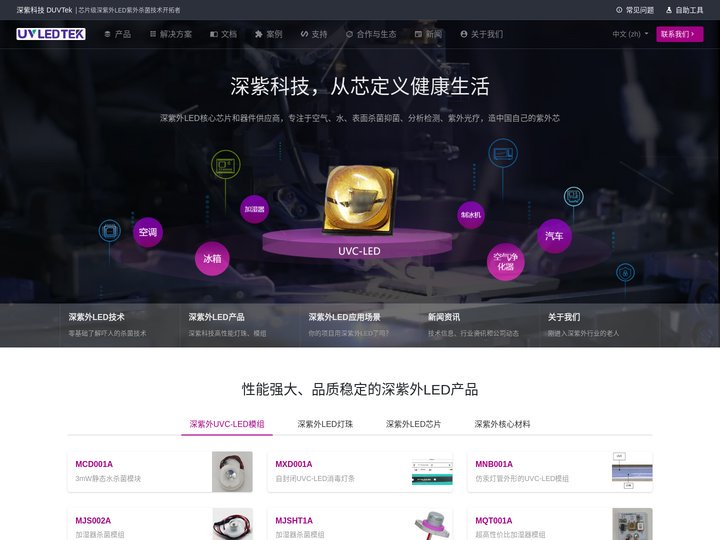Click the UVLEDTEK logo

point(51,34)
